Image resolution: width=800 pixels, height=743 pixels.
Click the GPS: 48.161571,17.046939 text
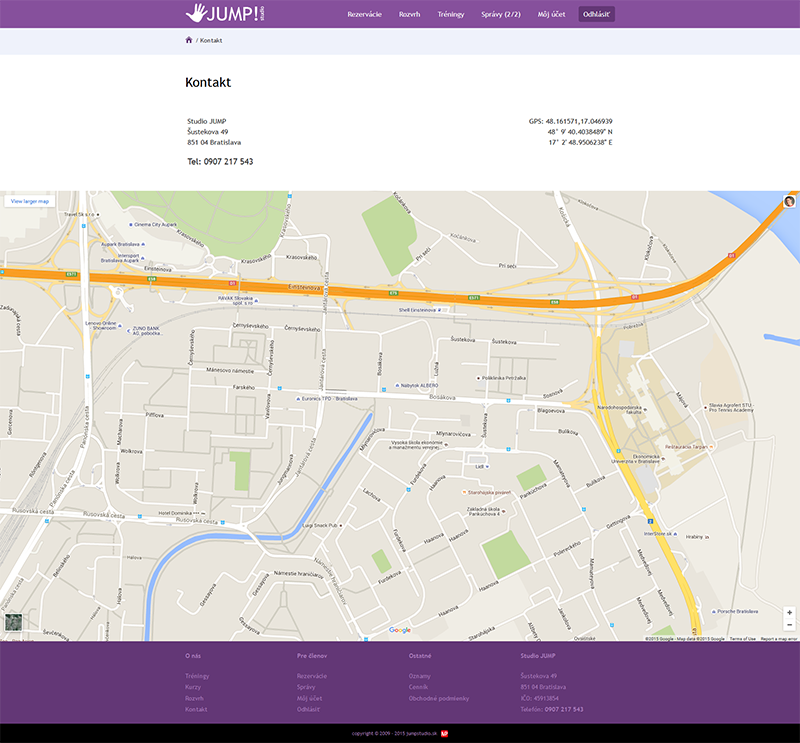[x=570, y=121]
